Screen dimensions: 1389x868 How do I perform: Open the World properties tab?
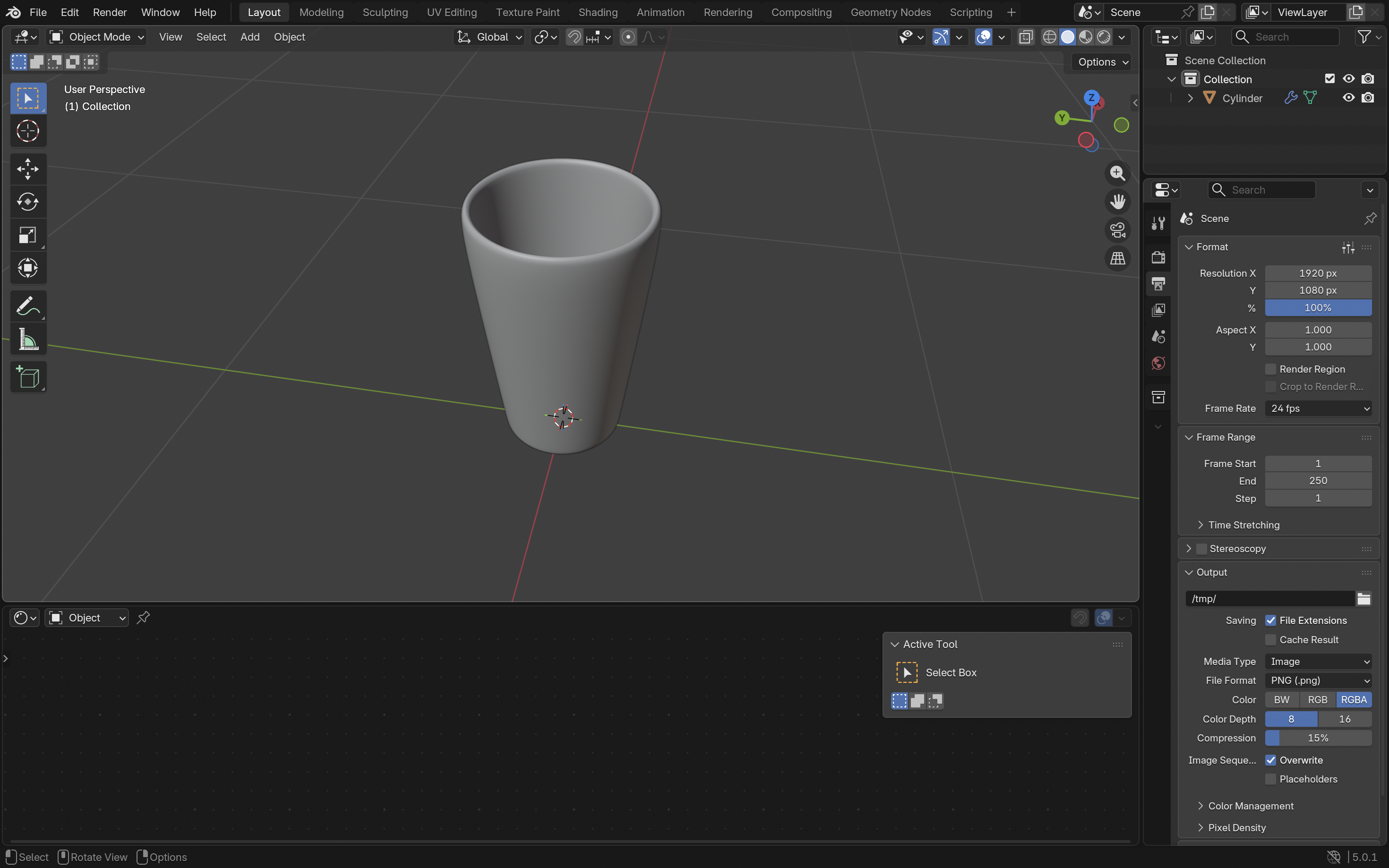[x=1158, y=363]
